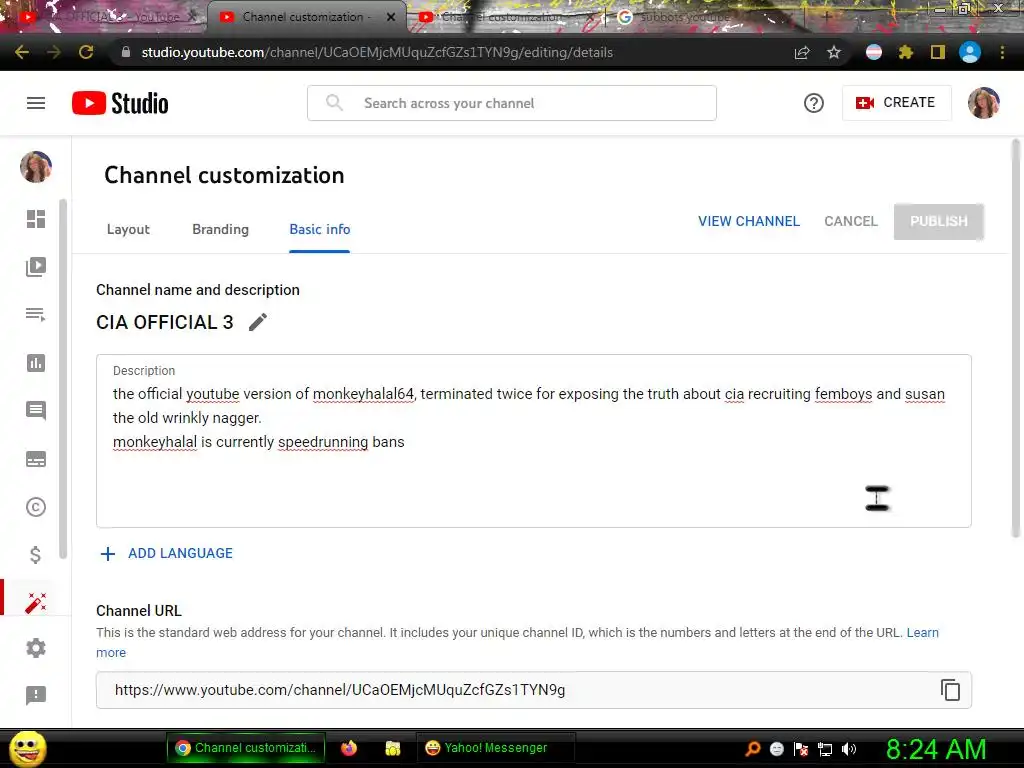Click the Publish button
The image size is (1024, 768).
938,221
